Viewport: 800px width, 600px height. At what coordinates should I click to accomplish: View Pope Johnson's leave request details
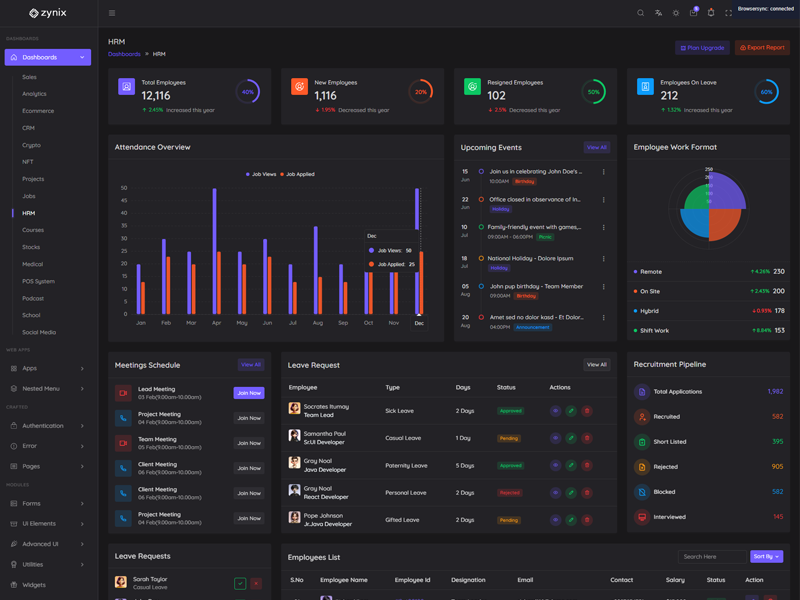tap(555, 520)
